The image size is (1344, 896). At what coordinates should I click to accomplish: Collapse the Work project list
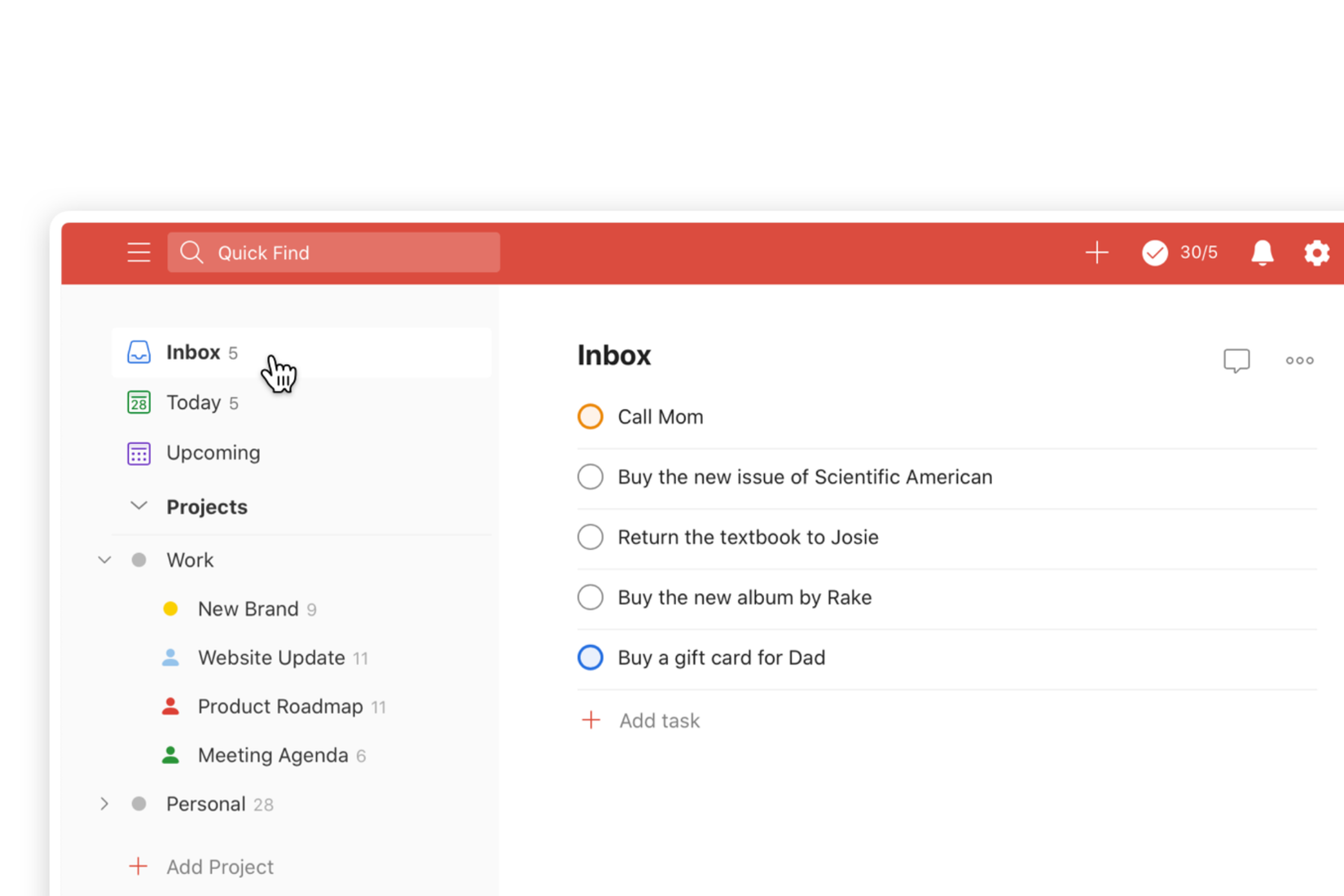pos(104,560)
